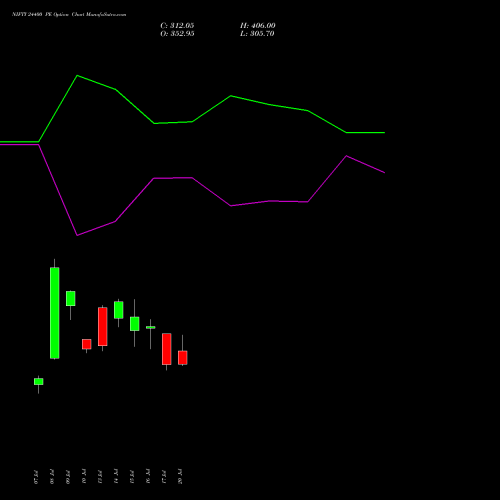Click the tallest green candlestick body
The width and height of the screenshot is (500, 500).
point(55,313)
